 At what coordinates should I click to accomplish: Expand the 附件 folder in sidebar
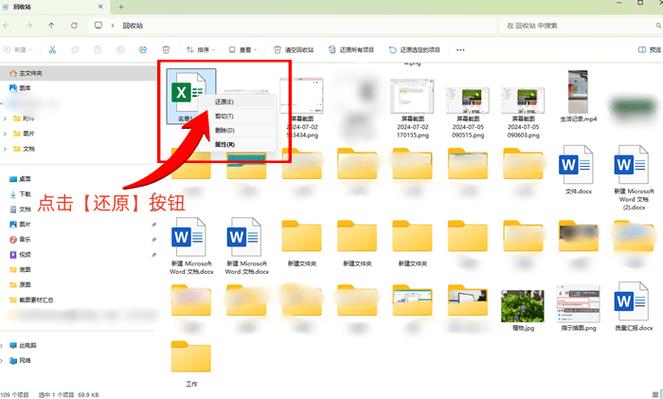(x=5, y=119)
